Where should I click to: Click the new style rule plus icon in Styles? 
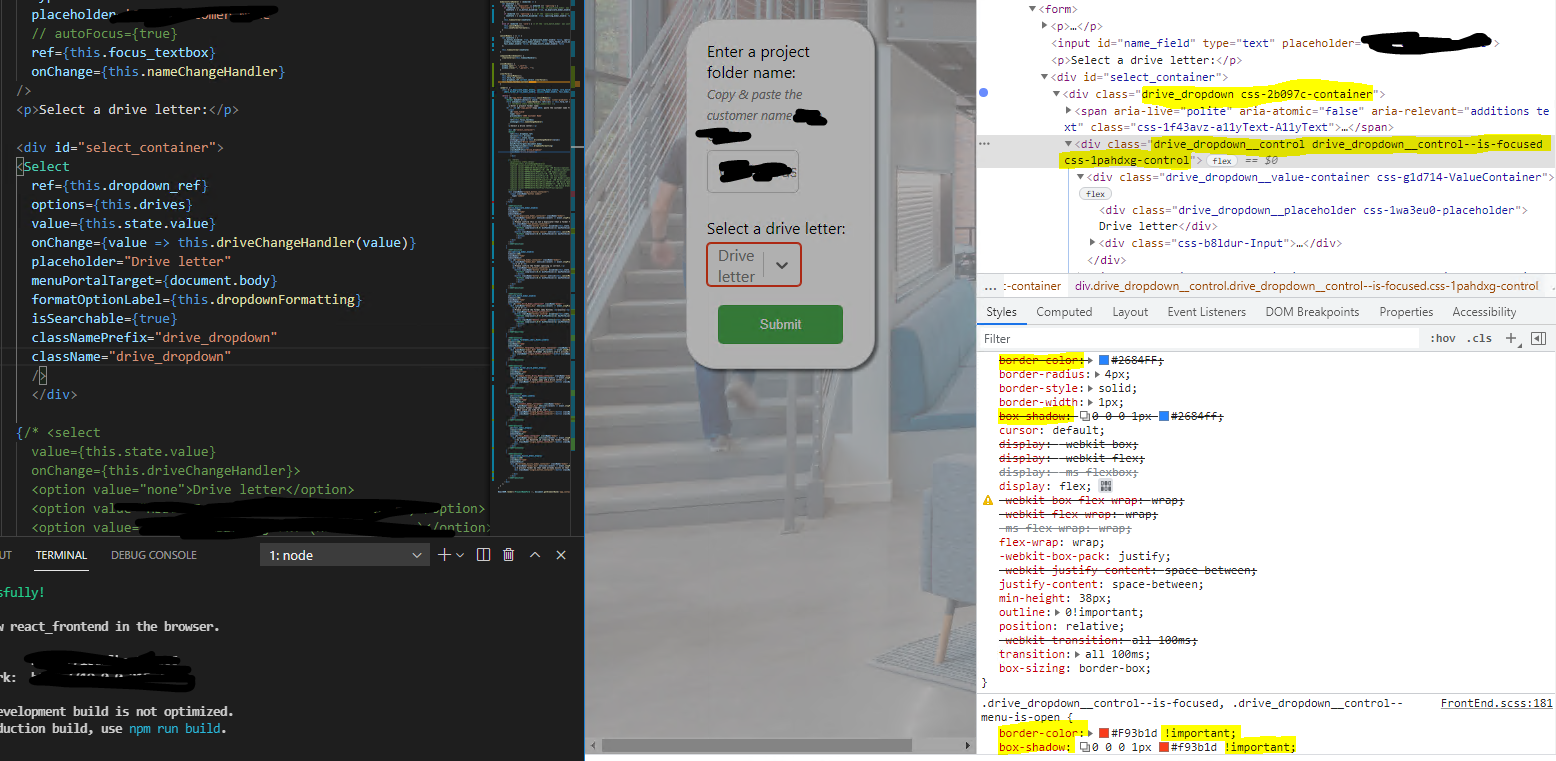(1512, 338)
